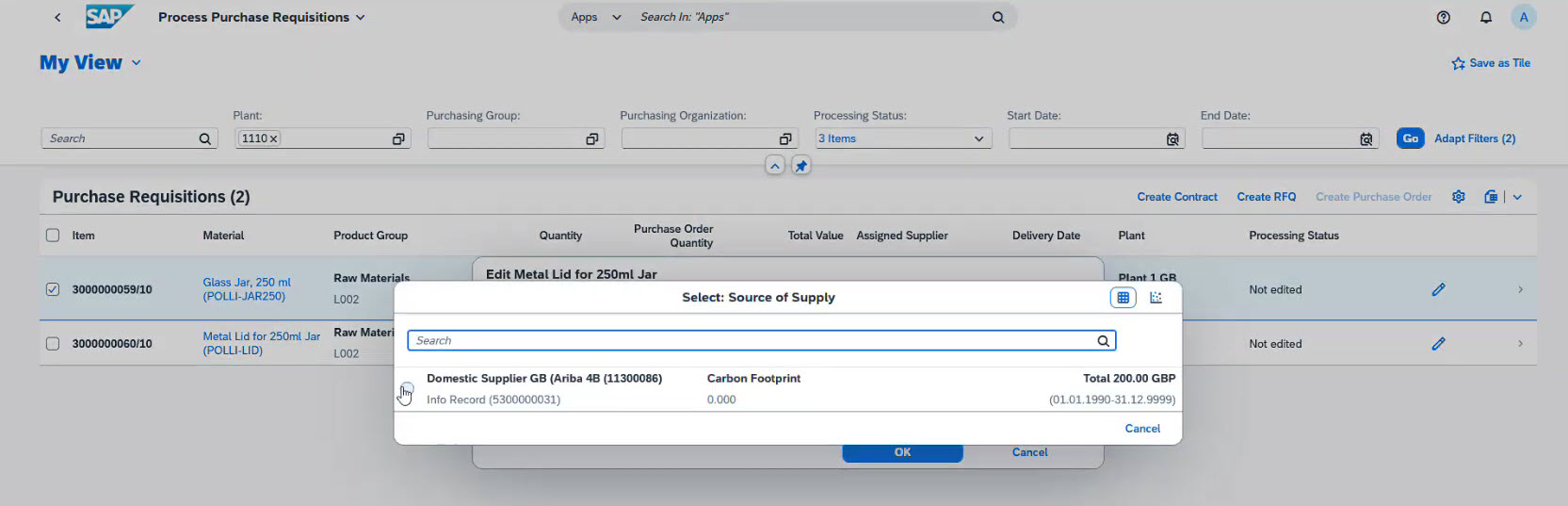Click Total 200.00 GBP value
The image size is (1568, 506).
tap(1129, 378)
